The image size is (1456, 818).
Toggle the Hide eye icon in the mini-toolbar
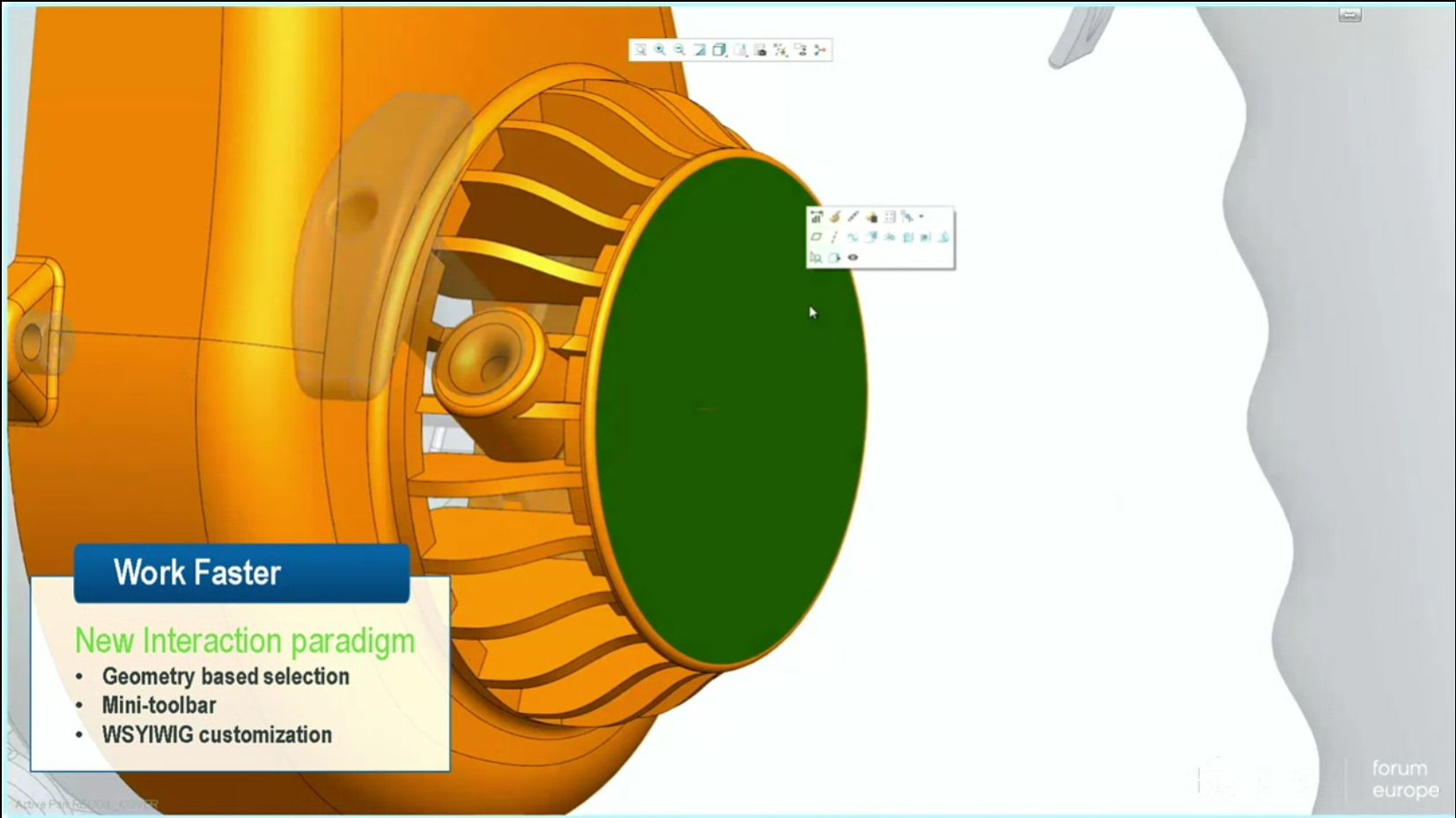click(x=853, y=257)
